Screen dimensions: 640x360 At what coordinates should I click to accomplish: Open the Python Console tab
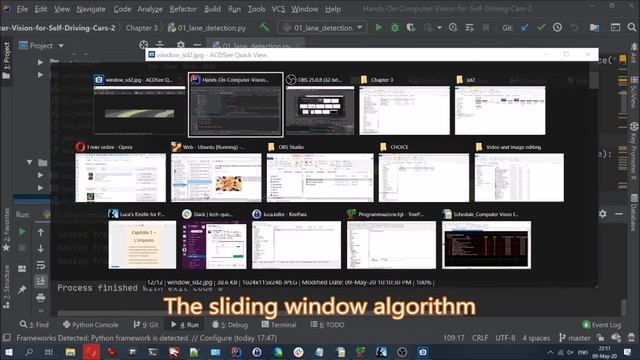91,325
